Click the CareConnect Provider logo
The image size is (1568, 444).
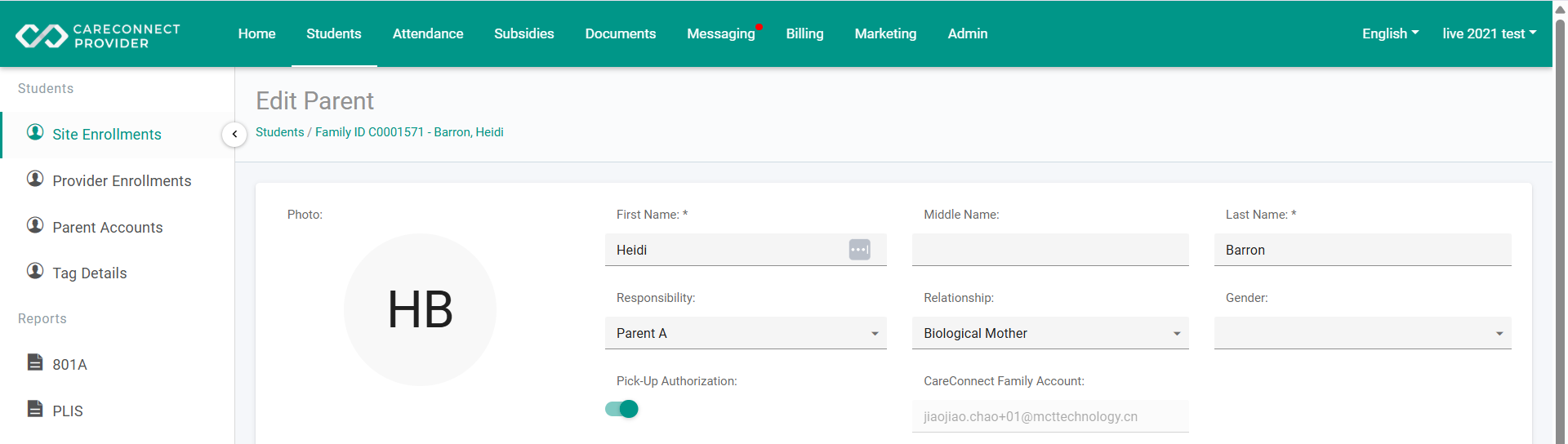pos(98,35)
